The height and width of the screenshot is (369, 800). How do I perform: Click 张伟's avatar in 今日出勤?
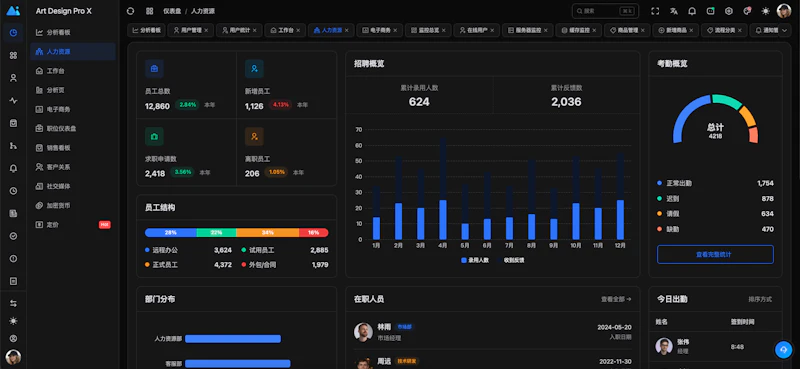[x=664, y=346]
